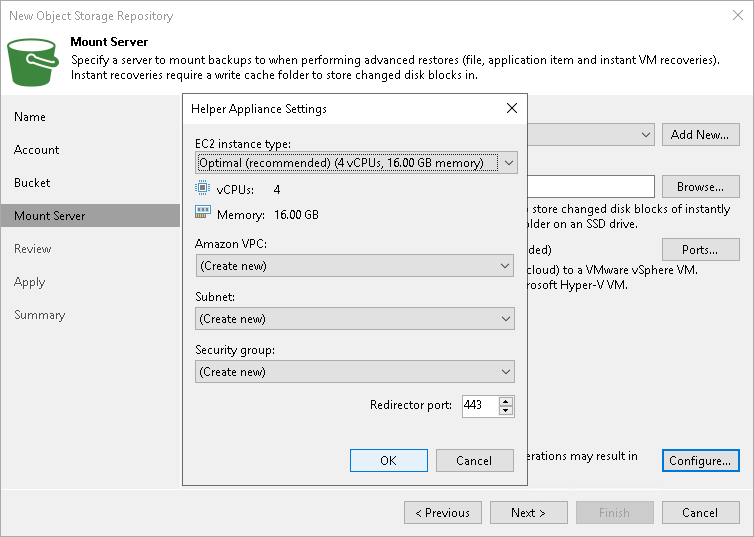Click the Browse... button
Image resolution: width=754 pixels, height=537 pixels.
pos(701,187)
